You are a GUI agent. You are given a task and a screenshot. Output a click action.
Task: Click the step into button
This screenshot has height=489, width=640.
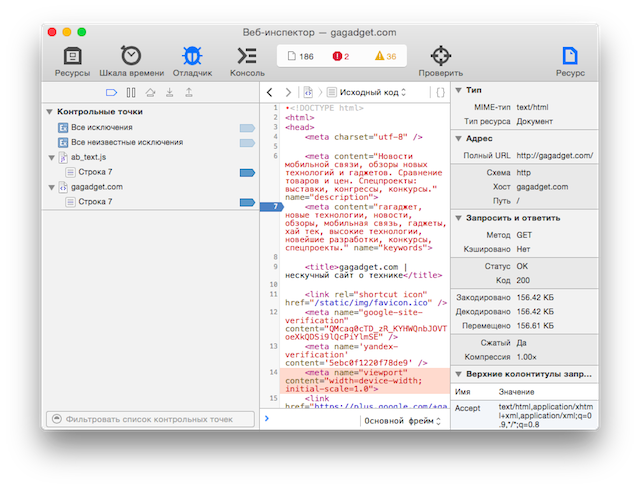click(x=169, y=93)
